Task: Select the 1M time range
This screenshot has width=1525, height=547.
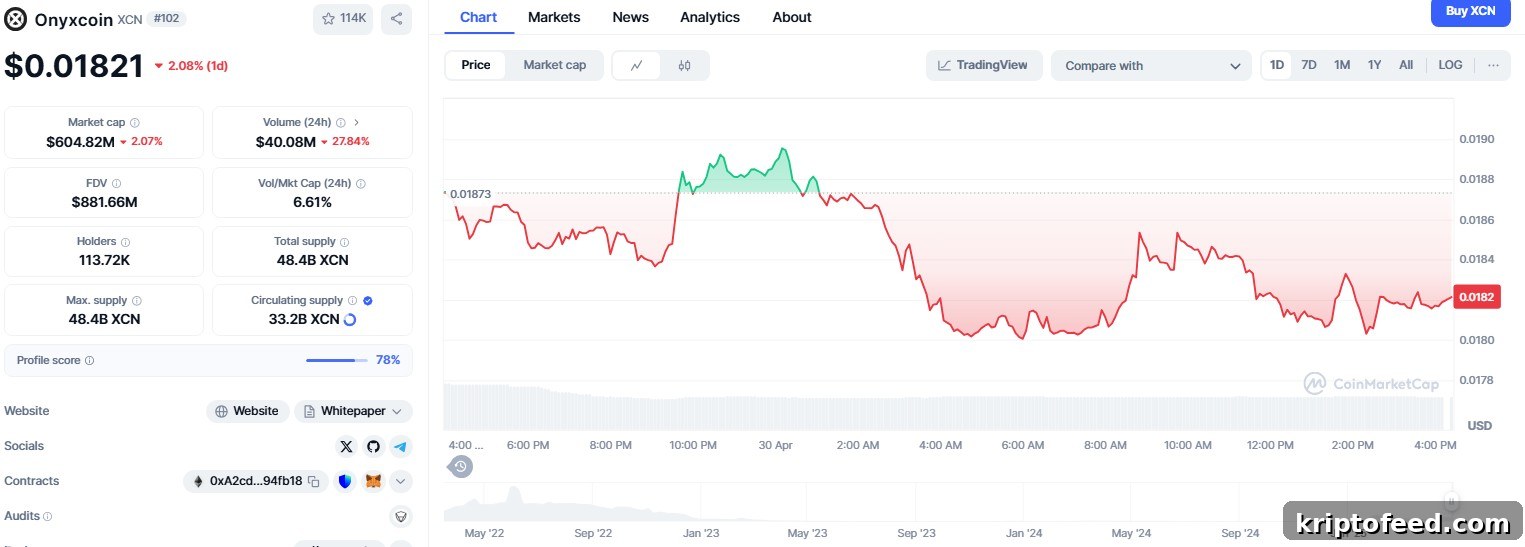Action: click(x=1342, y=65)
